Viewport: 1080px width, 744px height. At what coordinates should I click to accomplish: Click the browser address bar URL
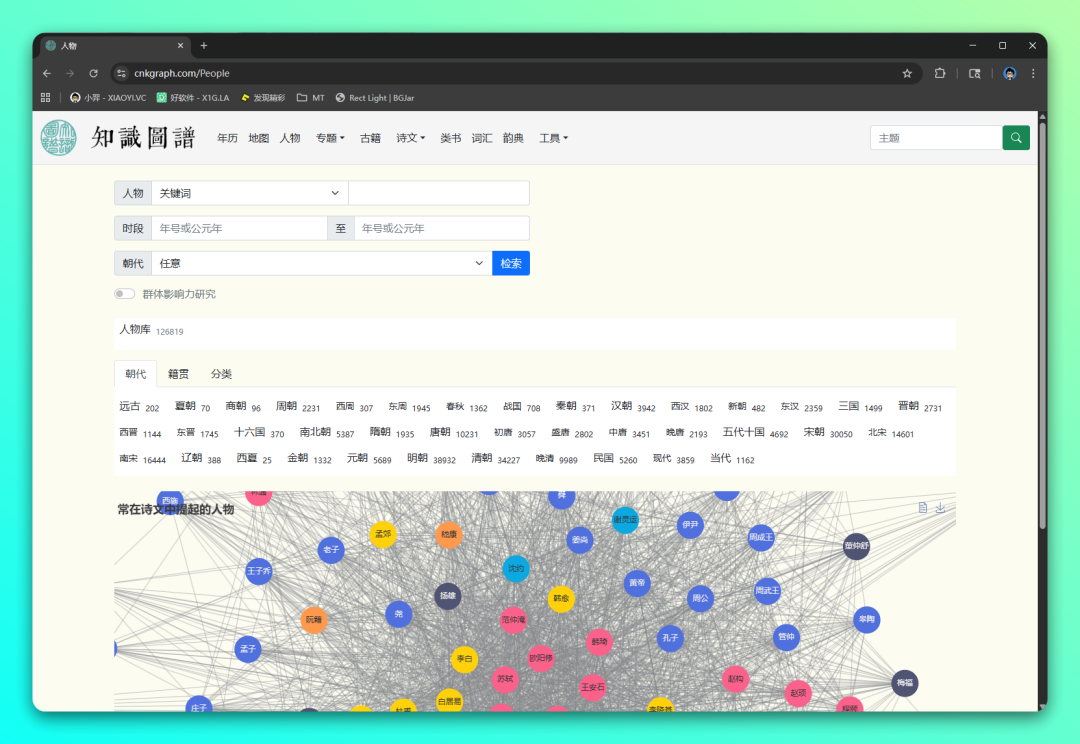point(182,73)
